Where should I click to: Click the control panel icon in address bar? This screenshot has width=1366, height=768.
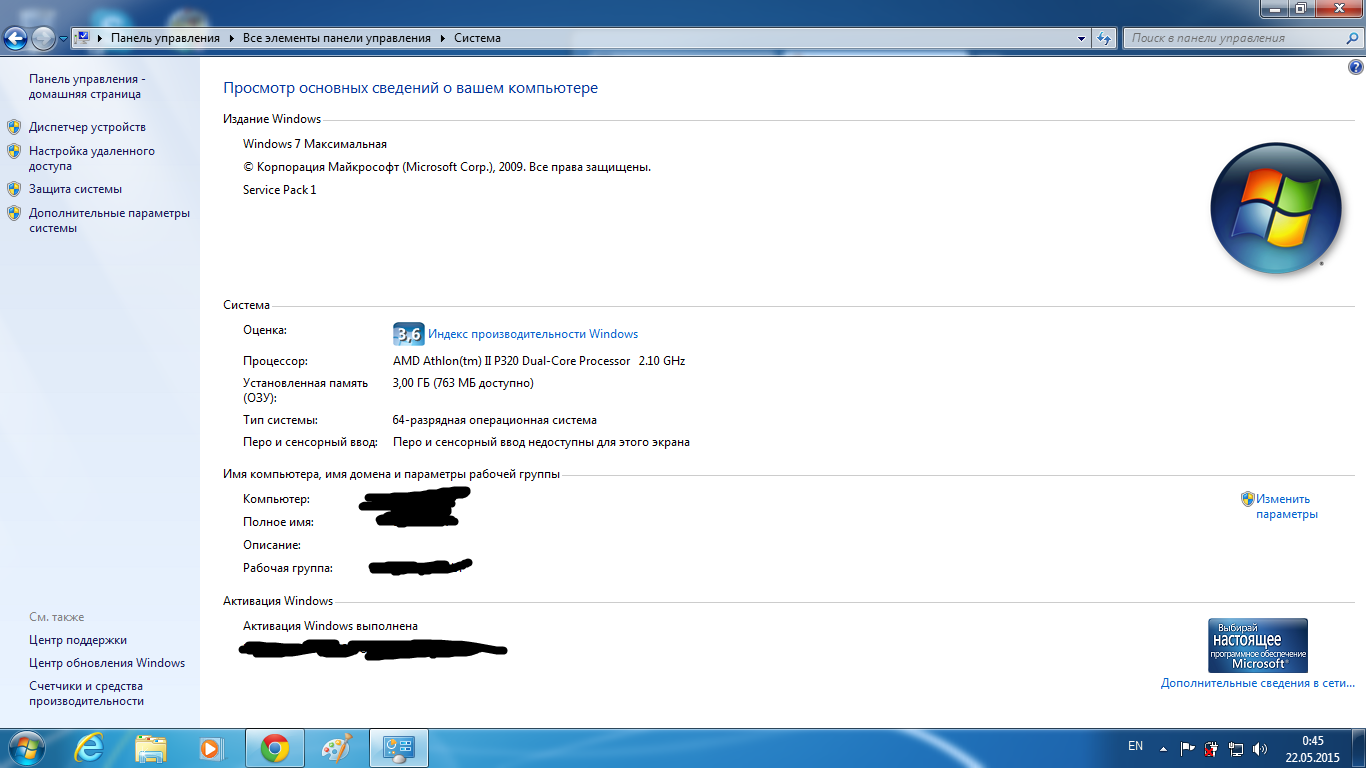point(83,38)
